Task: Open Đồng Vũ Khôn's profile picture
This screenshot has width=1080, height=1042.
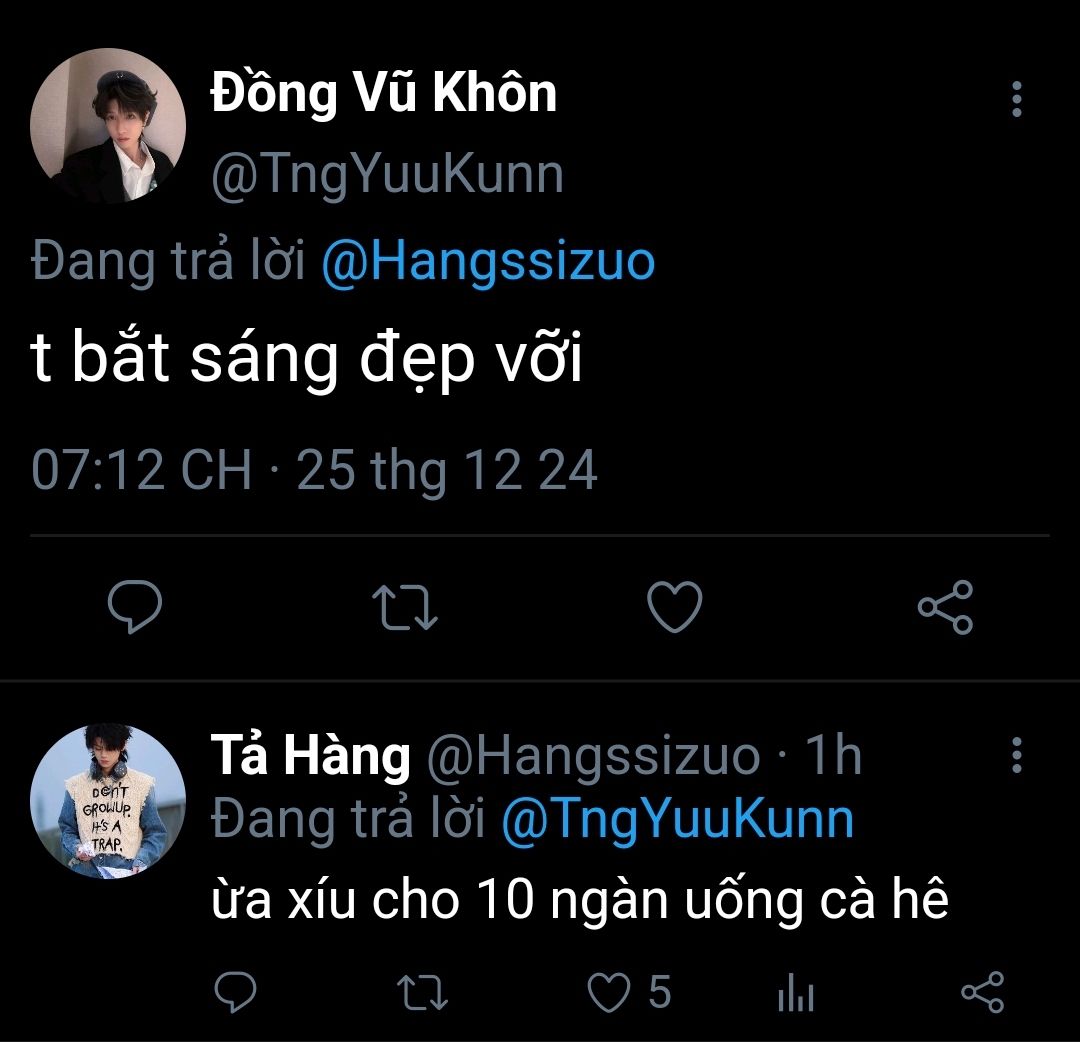Action: pyautogui.click(x=108, y=125)
